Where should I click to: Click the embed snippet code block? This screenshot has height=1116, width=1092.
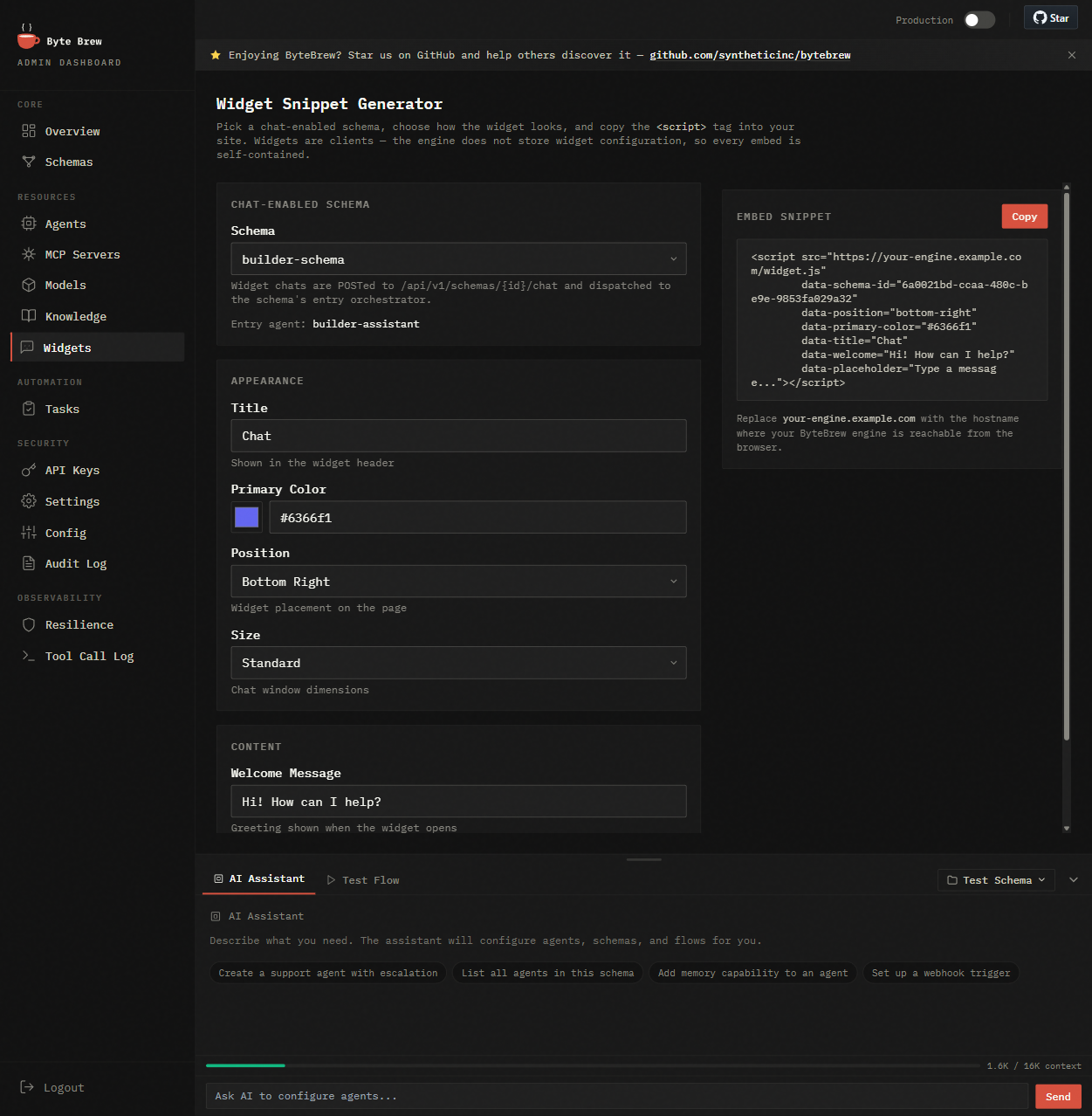coord(892,320)
